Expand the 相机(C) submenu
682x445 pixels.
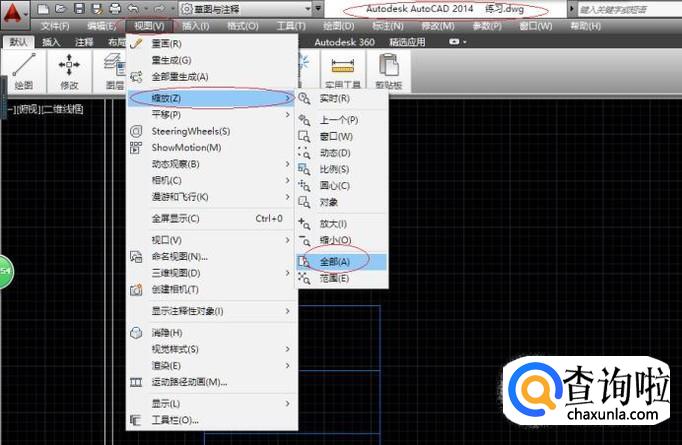coord(212,180)
